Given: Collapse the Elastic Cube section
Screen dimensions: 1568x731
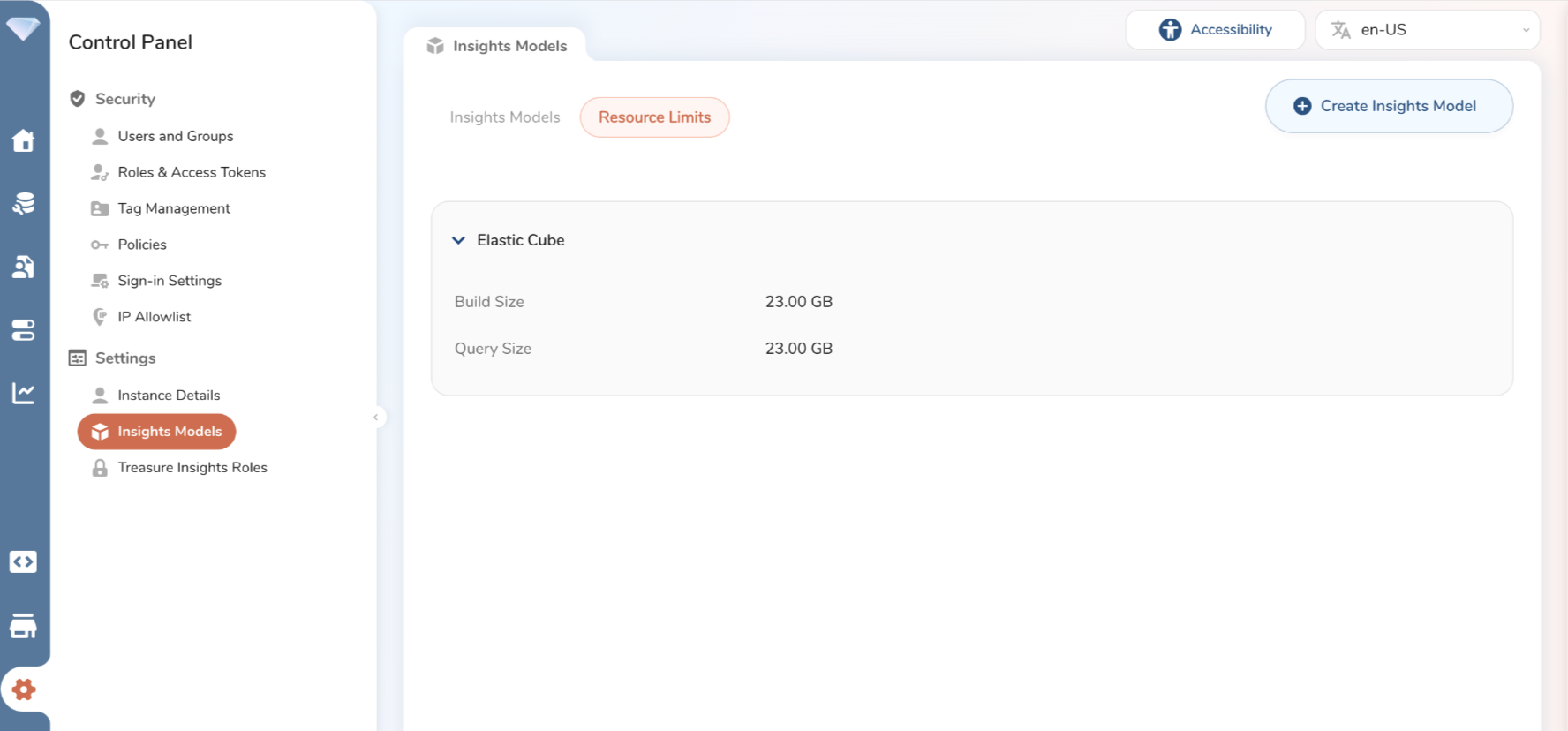Looking at the screenshot, I should tap(458, 240).
